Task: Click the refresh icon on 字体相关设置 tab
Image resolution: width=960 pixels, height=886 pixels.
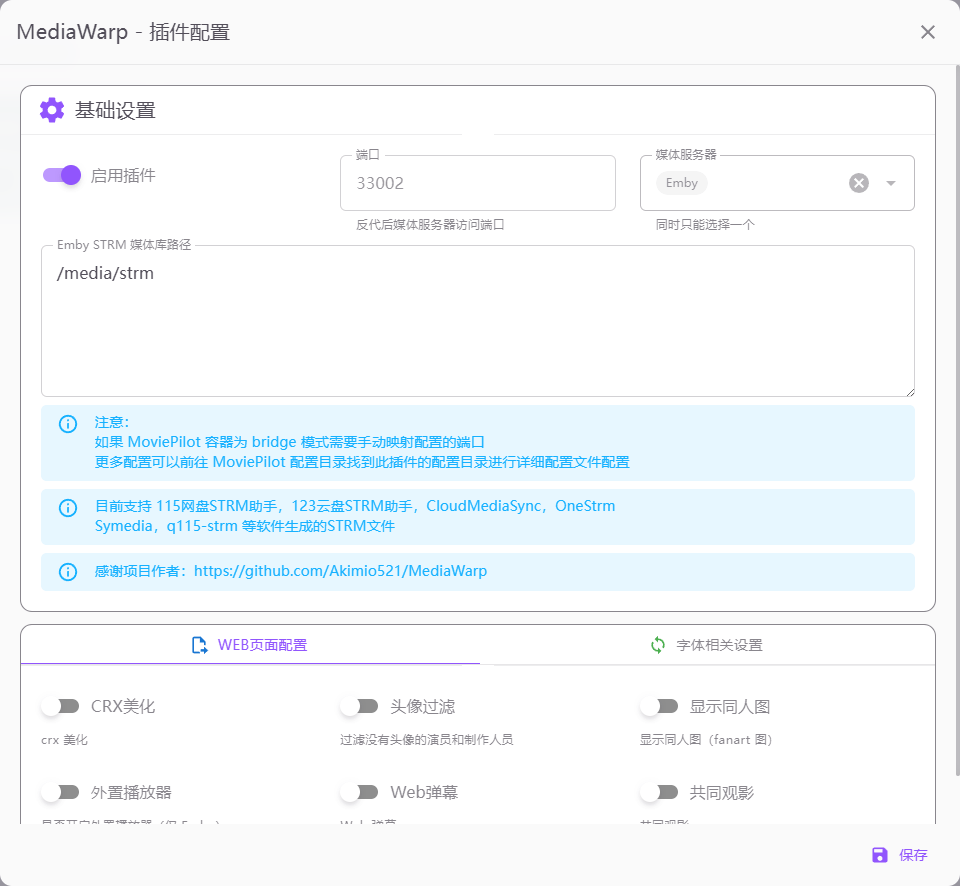Action: pos(658,645)
